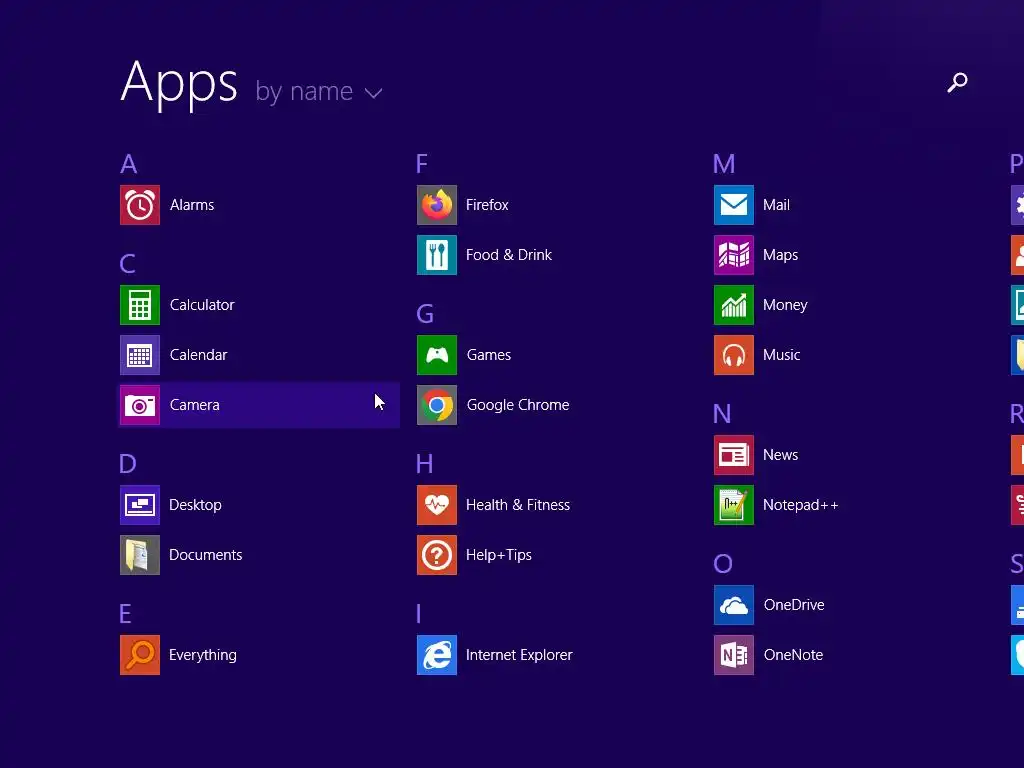Open the Help+Tips question mark icon
The image size is (1024, 768).
pos(437,555)
